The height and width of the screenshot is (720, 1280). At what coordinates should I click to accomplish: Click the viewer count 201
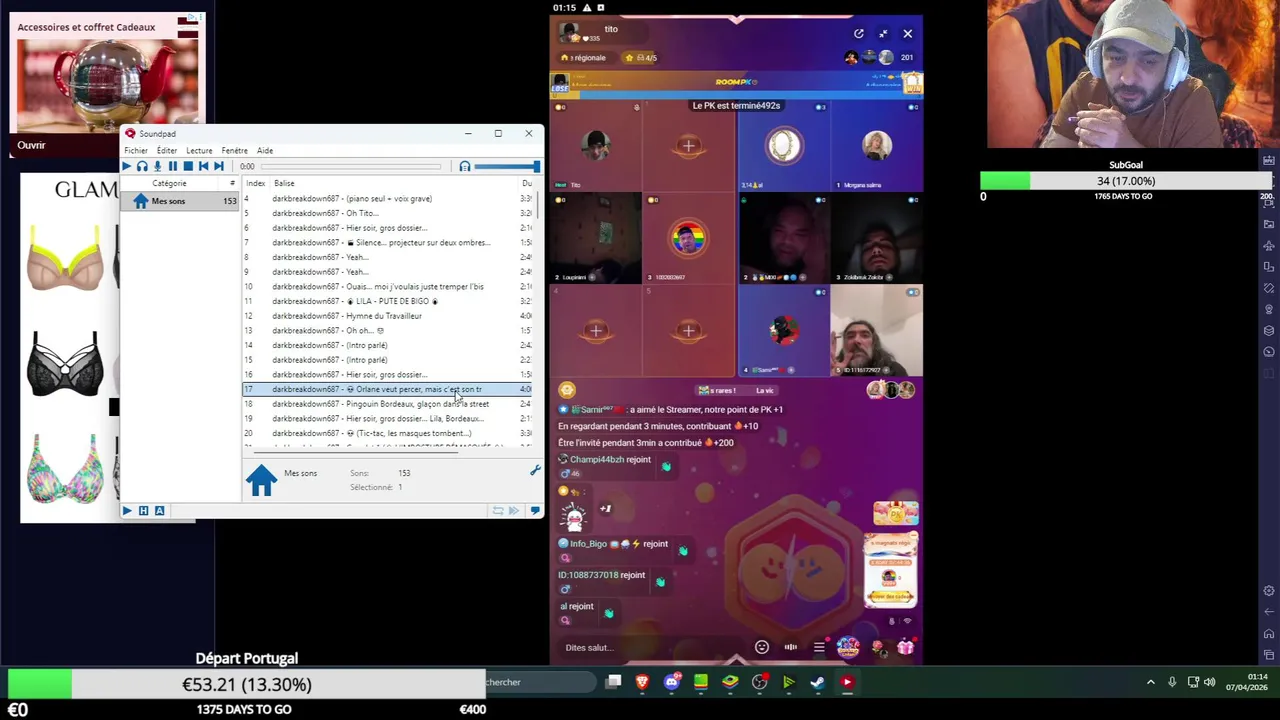pyautogui.click(x=907, y=58)
